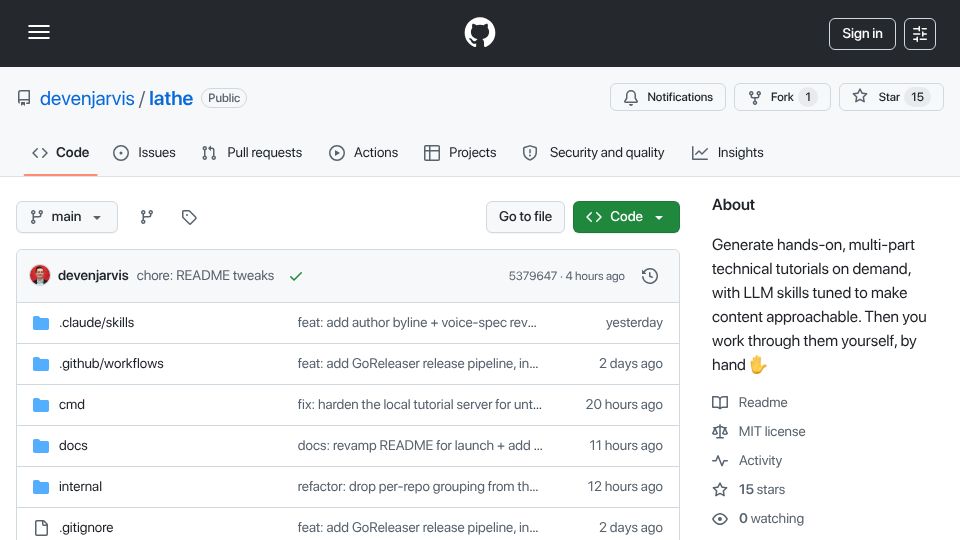View tags via the tag icon
Screen dimensions: 960x540
[x=189, y=217]
